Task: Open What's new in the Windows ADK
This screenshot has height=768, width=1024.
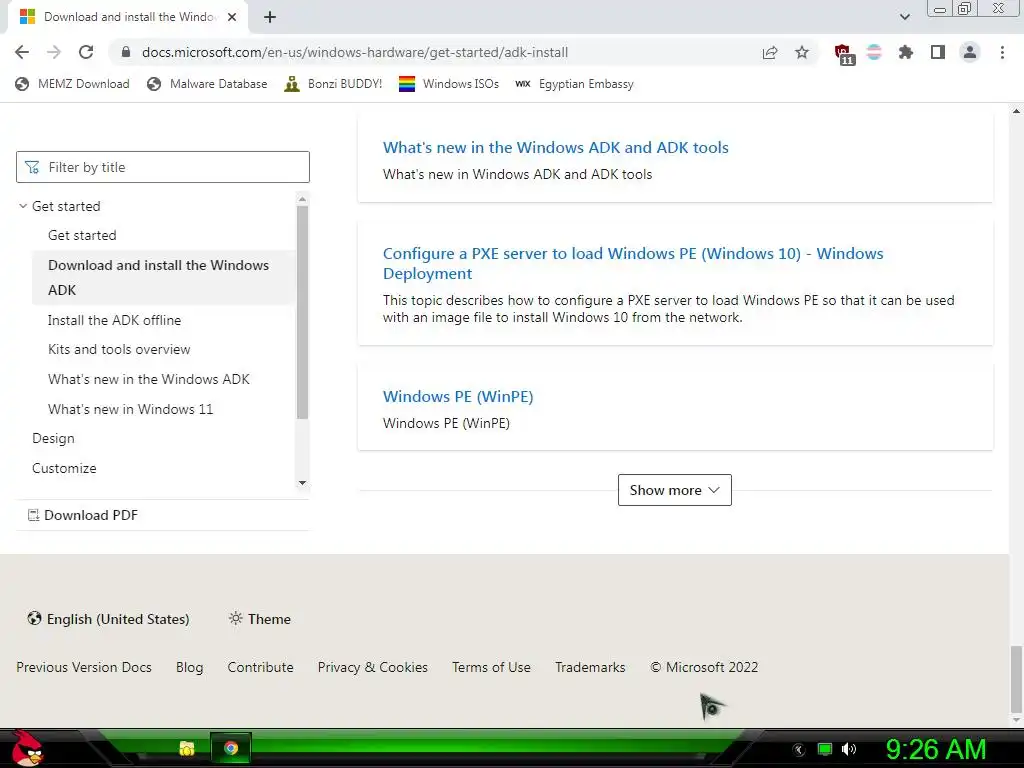Action: pos(149,379)
